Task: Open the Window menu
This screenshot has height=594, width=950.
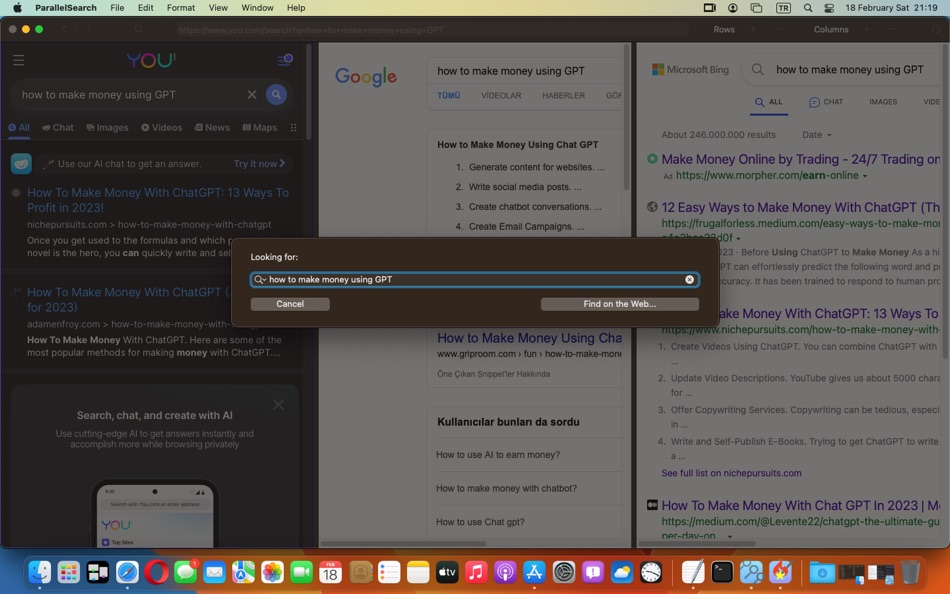Action: pos(257,8)
